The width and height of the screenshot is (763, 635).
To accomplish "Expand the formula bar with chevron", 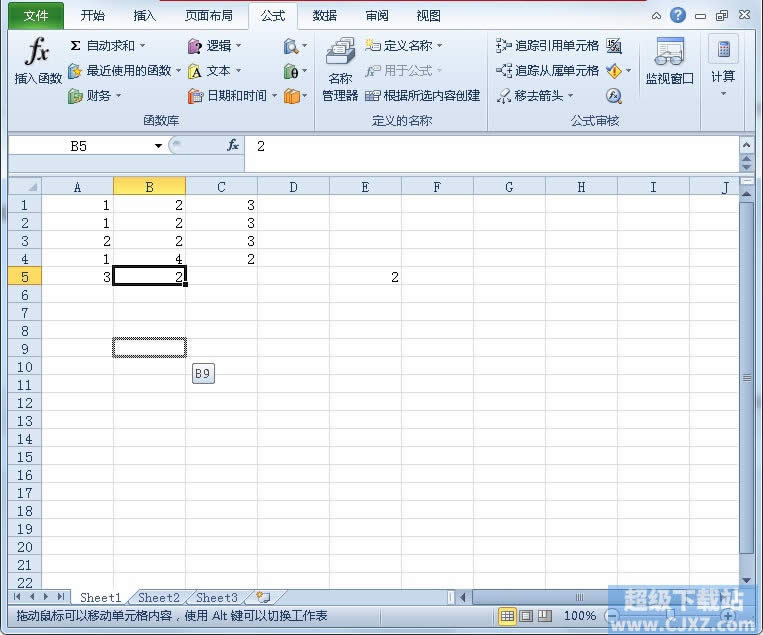I will [x=746, y=145].
